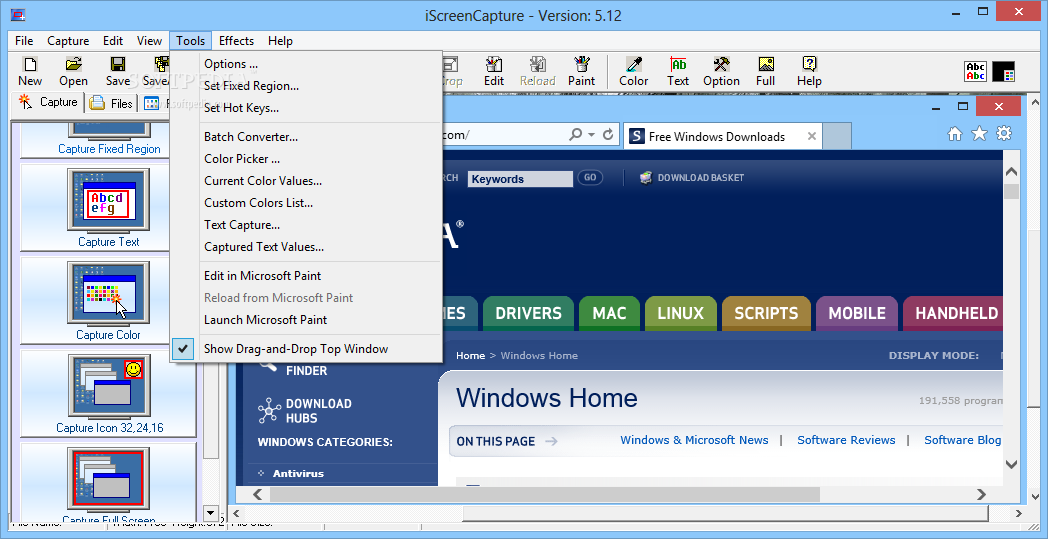
Task: Choose the Capture Text thumbnail
Action: pos(108,208)
